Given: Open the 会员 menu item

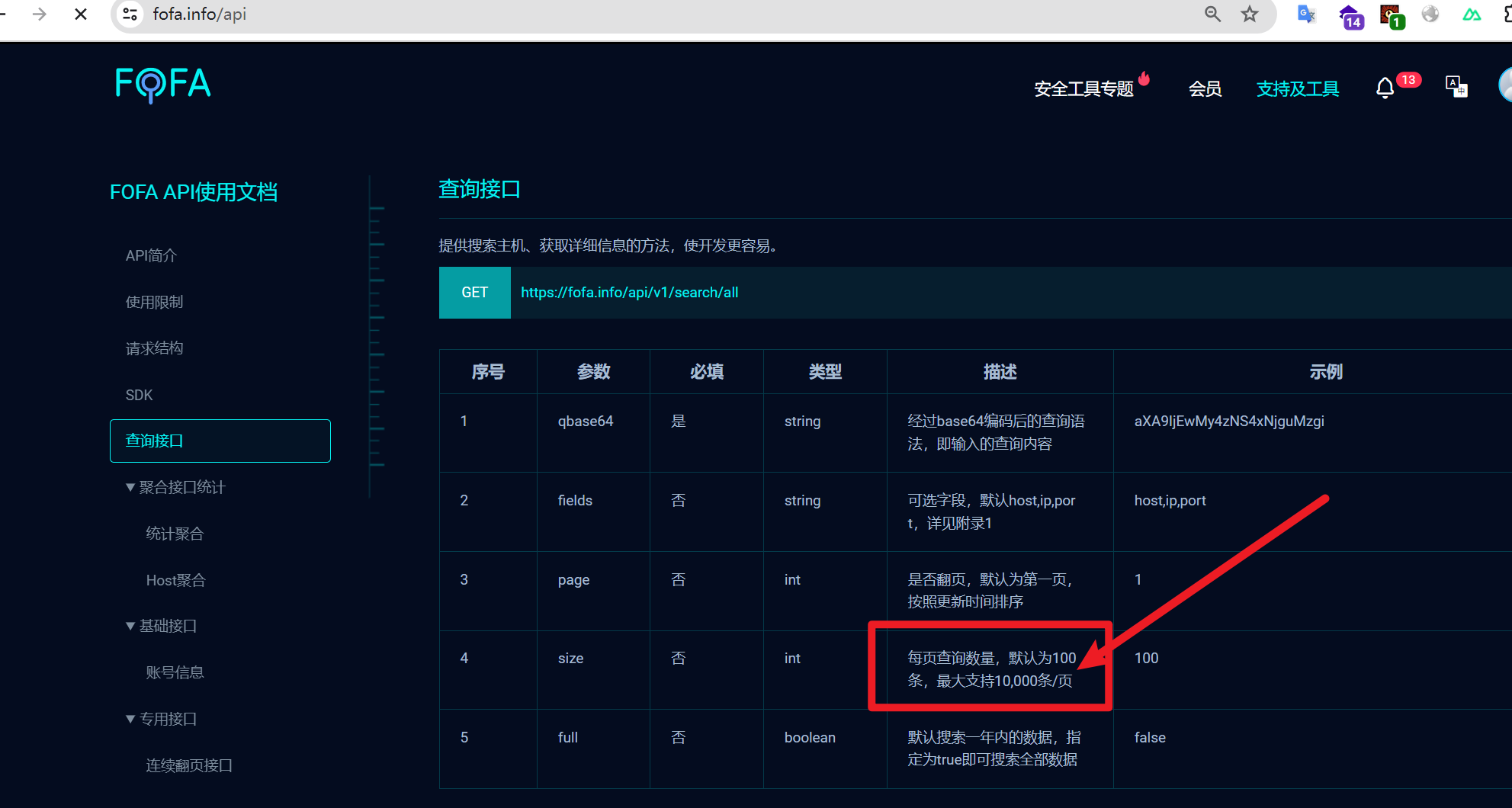Looking at the screenshot, I should click(1205, 88).
